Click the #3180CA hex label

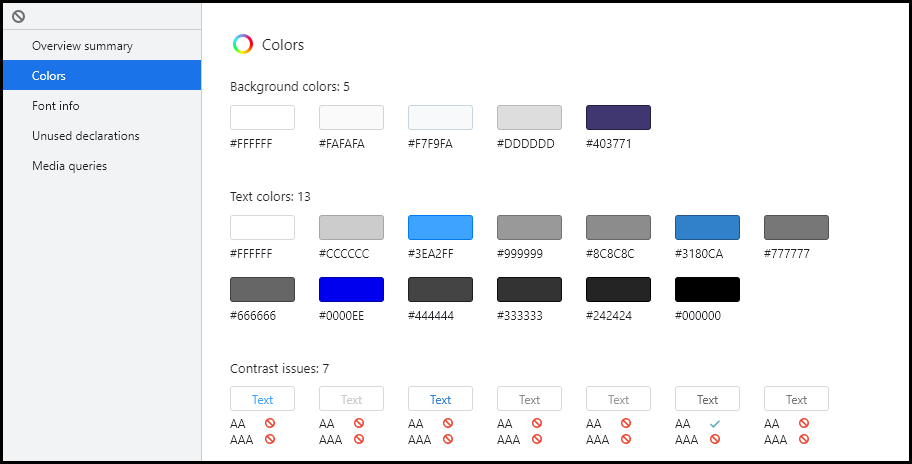point(699,254)
